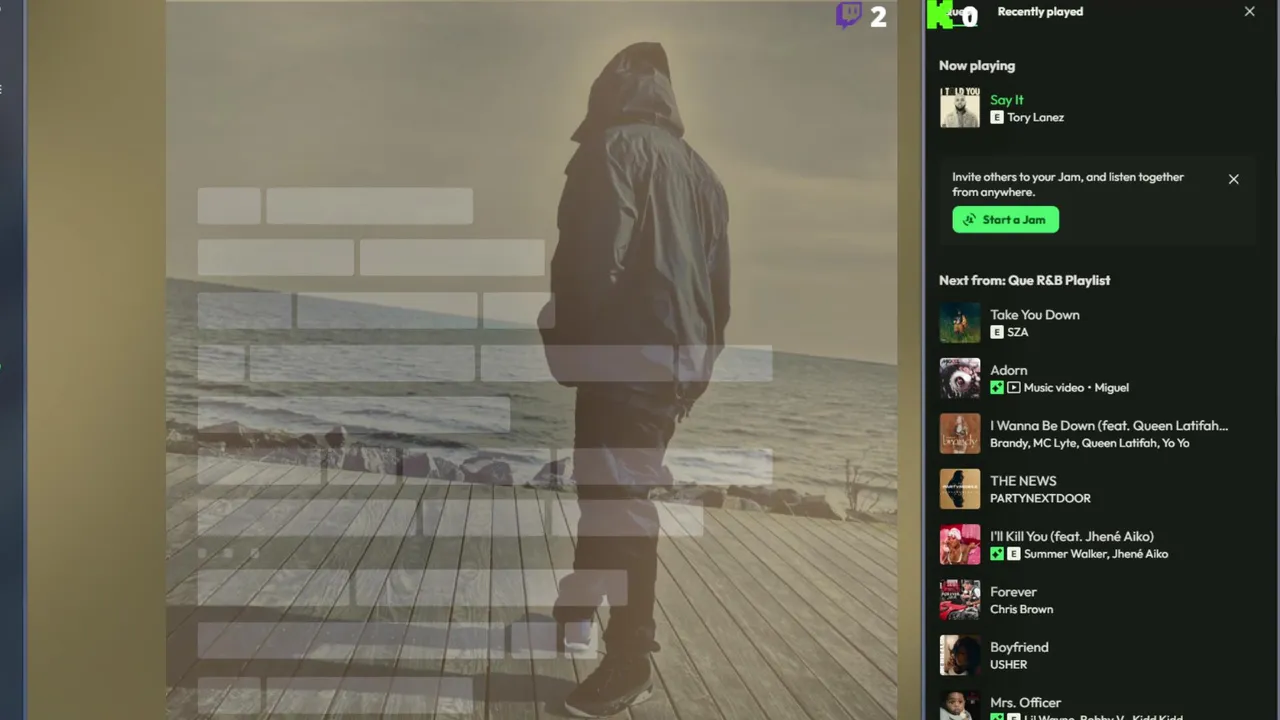The image size is (1280, 720).
Task: Select the Take You Down cover art
Action: coord(960,323)
